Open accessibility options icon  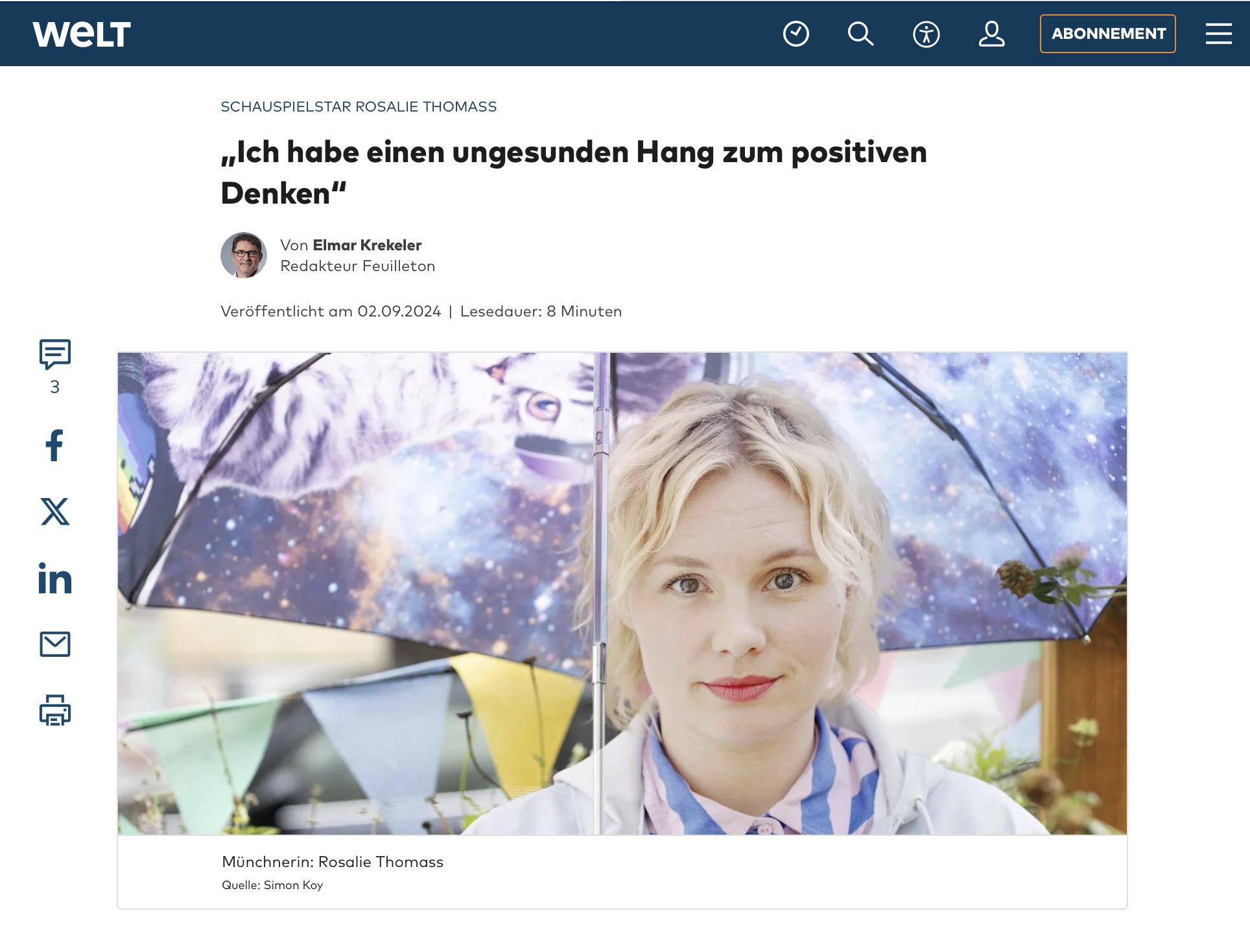pos(926,34)
